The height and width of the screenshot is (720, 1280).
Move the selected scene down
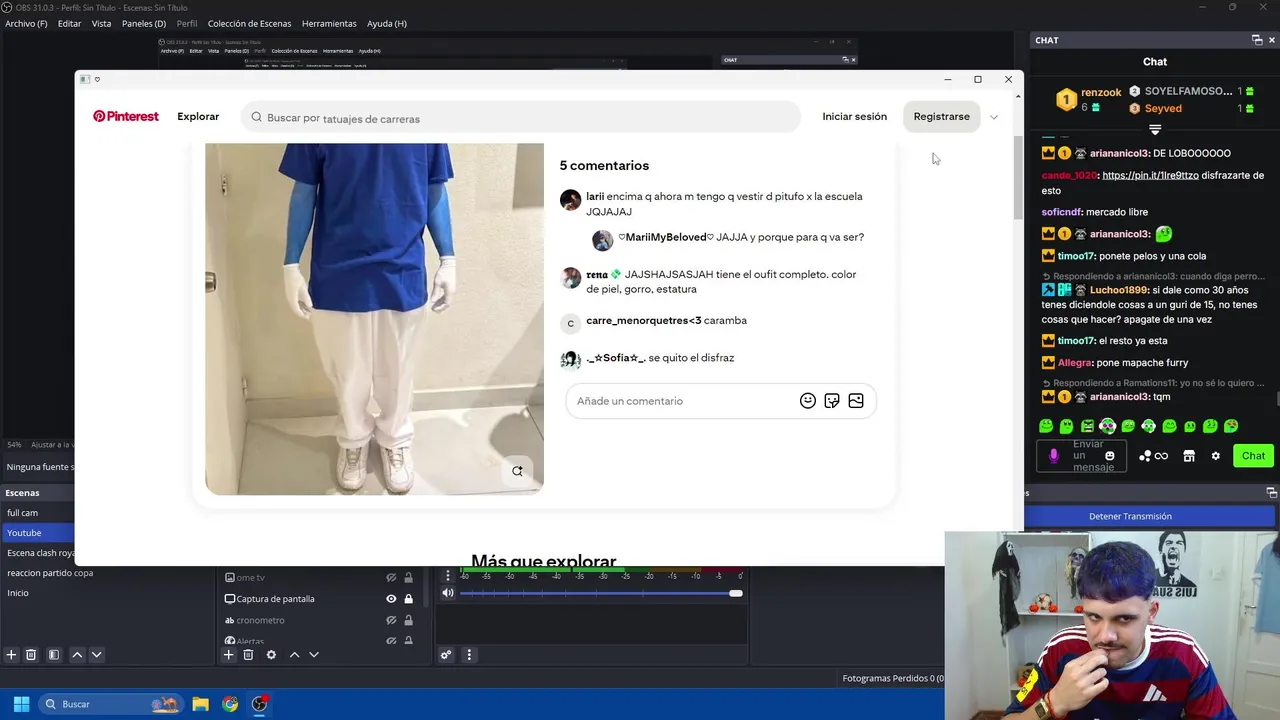(x=97, y=655)
